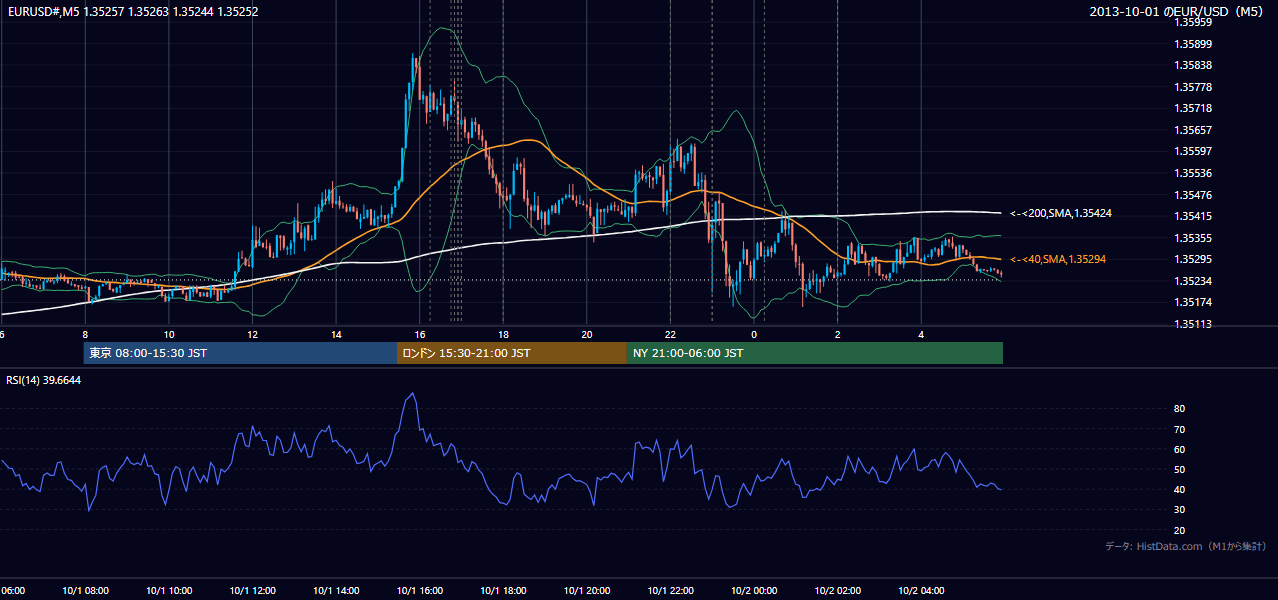Viewport: 1278px width, 600px height.
Task: Click price axis value 1.35959
Action: pyautogui.click(x=1194, y=22)
